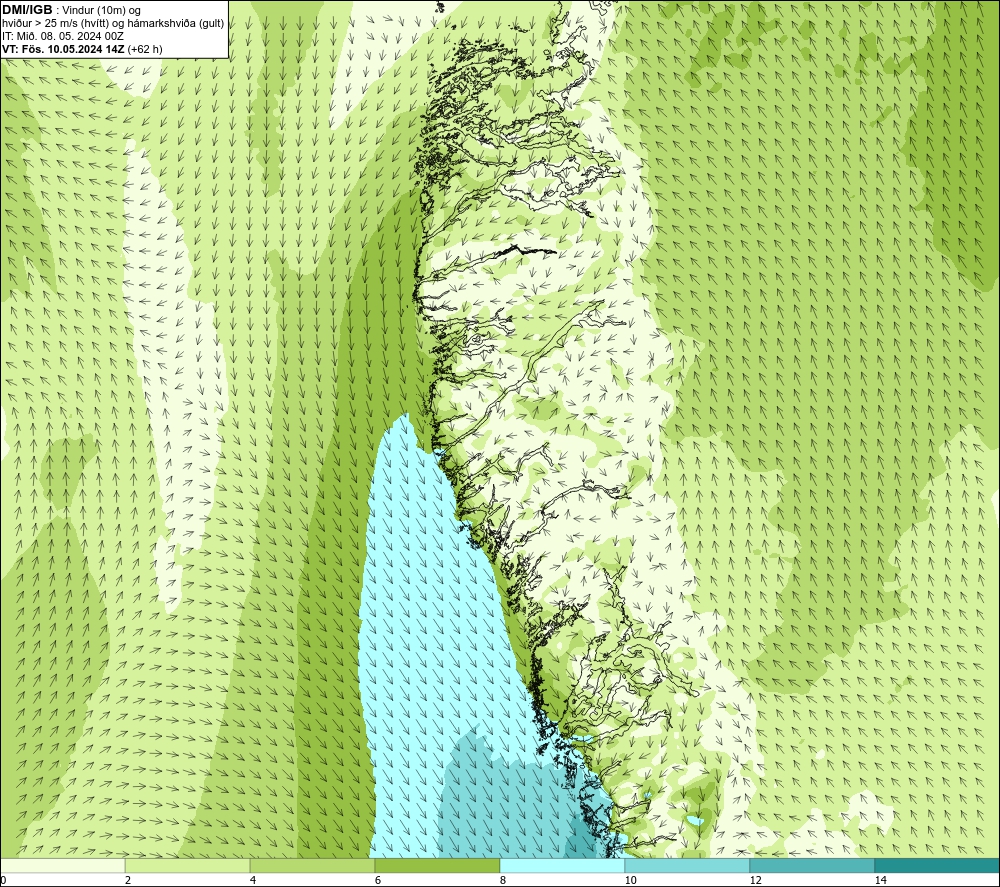Click the legend scale label '12'
Image resolution: width=1000 pixels, height=887 pixels.
pyautogui.click(x=755, y=881)
